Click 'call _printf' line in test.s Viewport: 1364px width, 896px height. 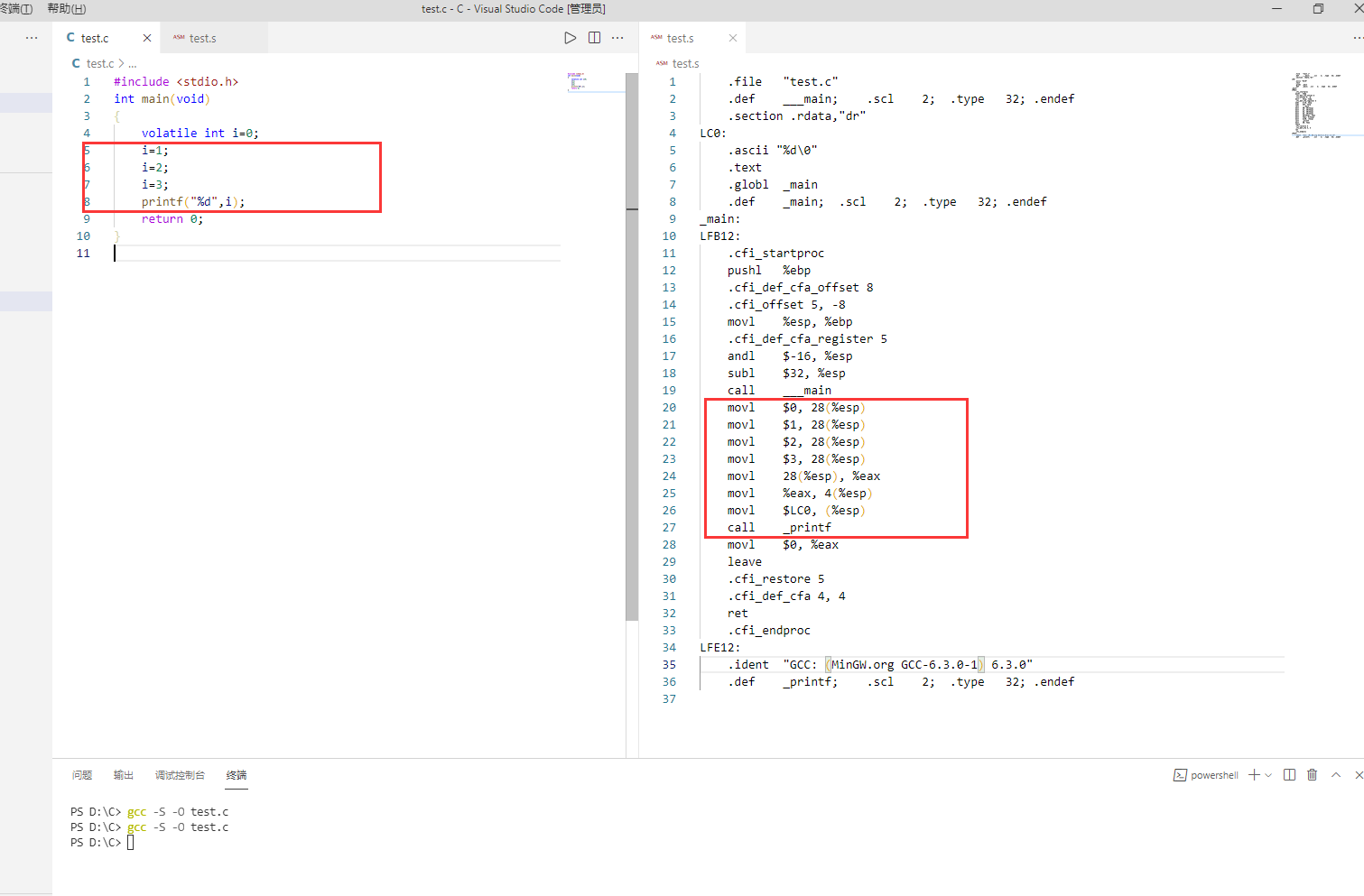pos(779,527)
